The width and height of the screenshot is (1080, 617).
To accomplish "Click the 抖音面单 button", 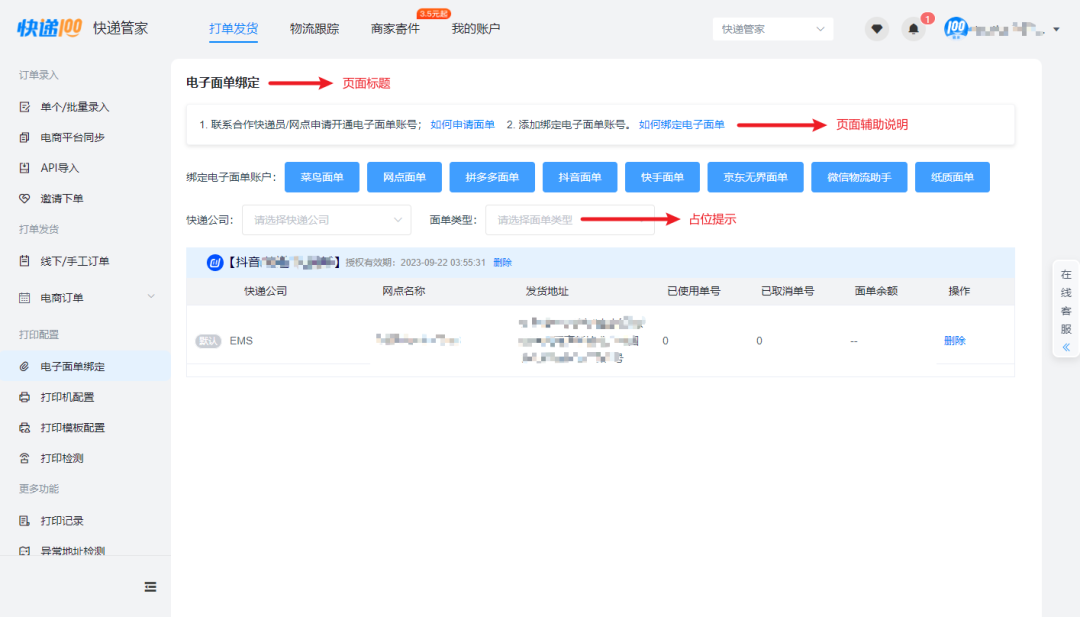I will click(x=580, y=177).
